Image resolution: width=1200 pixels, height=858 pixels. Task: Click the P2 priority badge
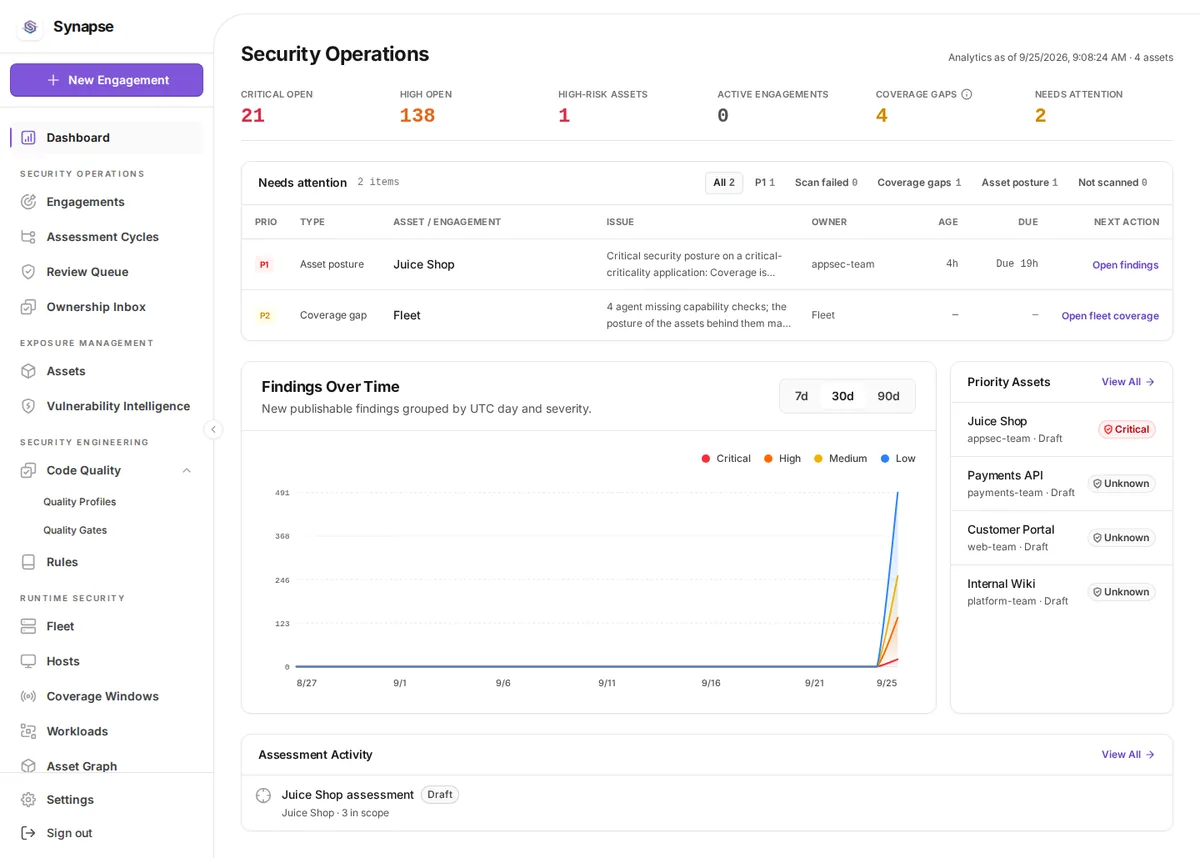point(264,315)
